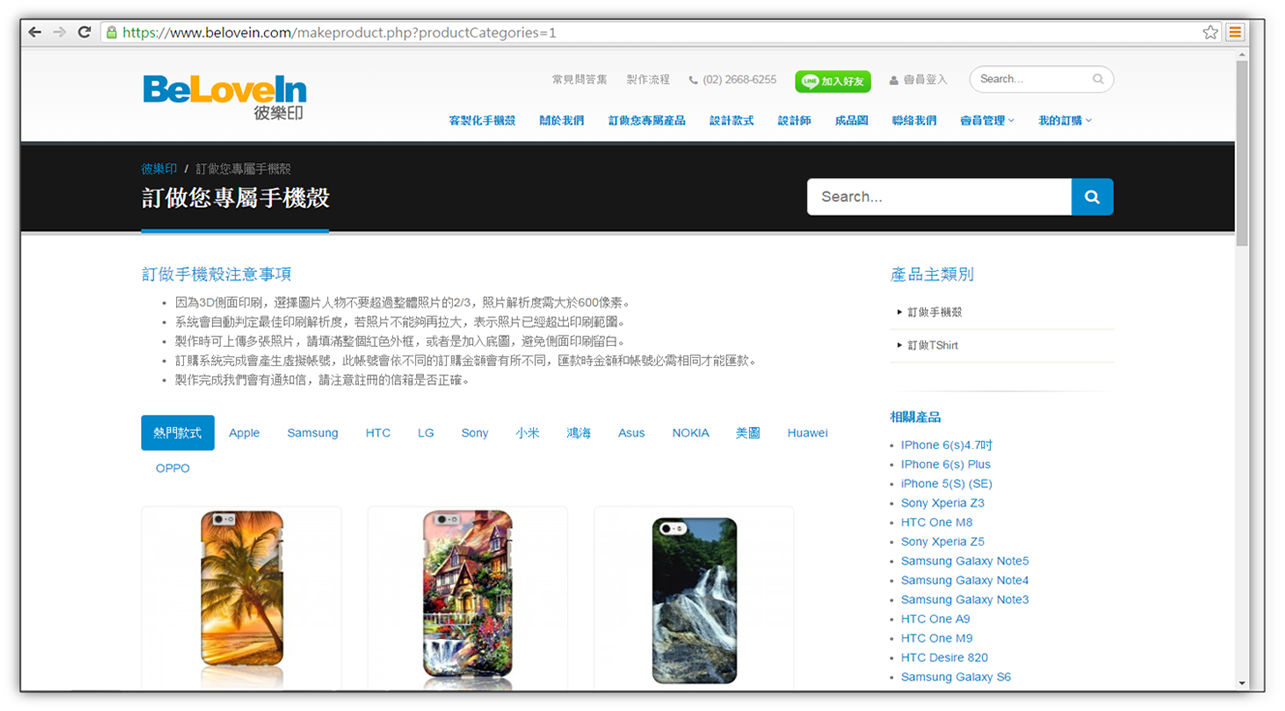Screen dimensions: 1285x711
Task: Click the BeLoveIn logo
Action: (x=225, y=97)
